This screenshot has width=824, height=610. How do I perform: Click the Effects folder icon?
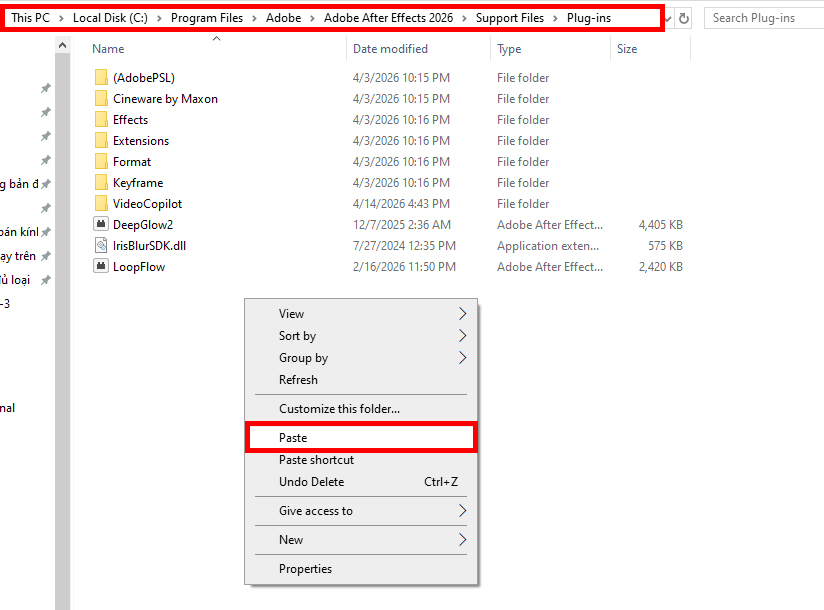[x=101, y=120]
